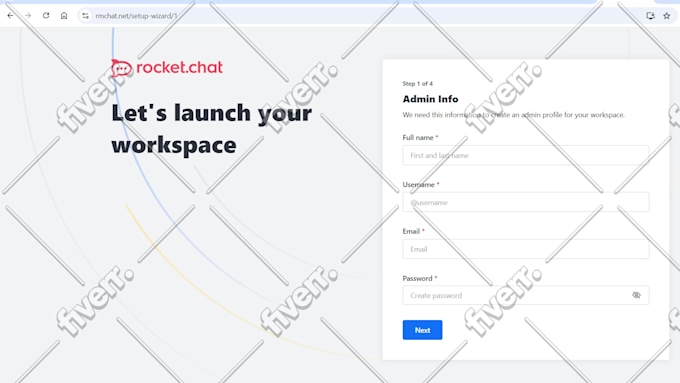680x383 pixels.
Task: Go back using the browser back arrow
Action: click(x=10, y=16)
